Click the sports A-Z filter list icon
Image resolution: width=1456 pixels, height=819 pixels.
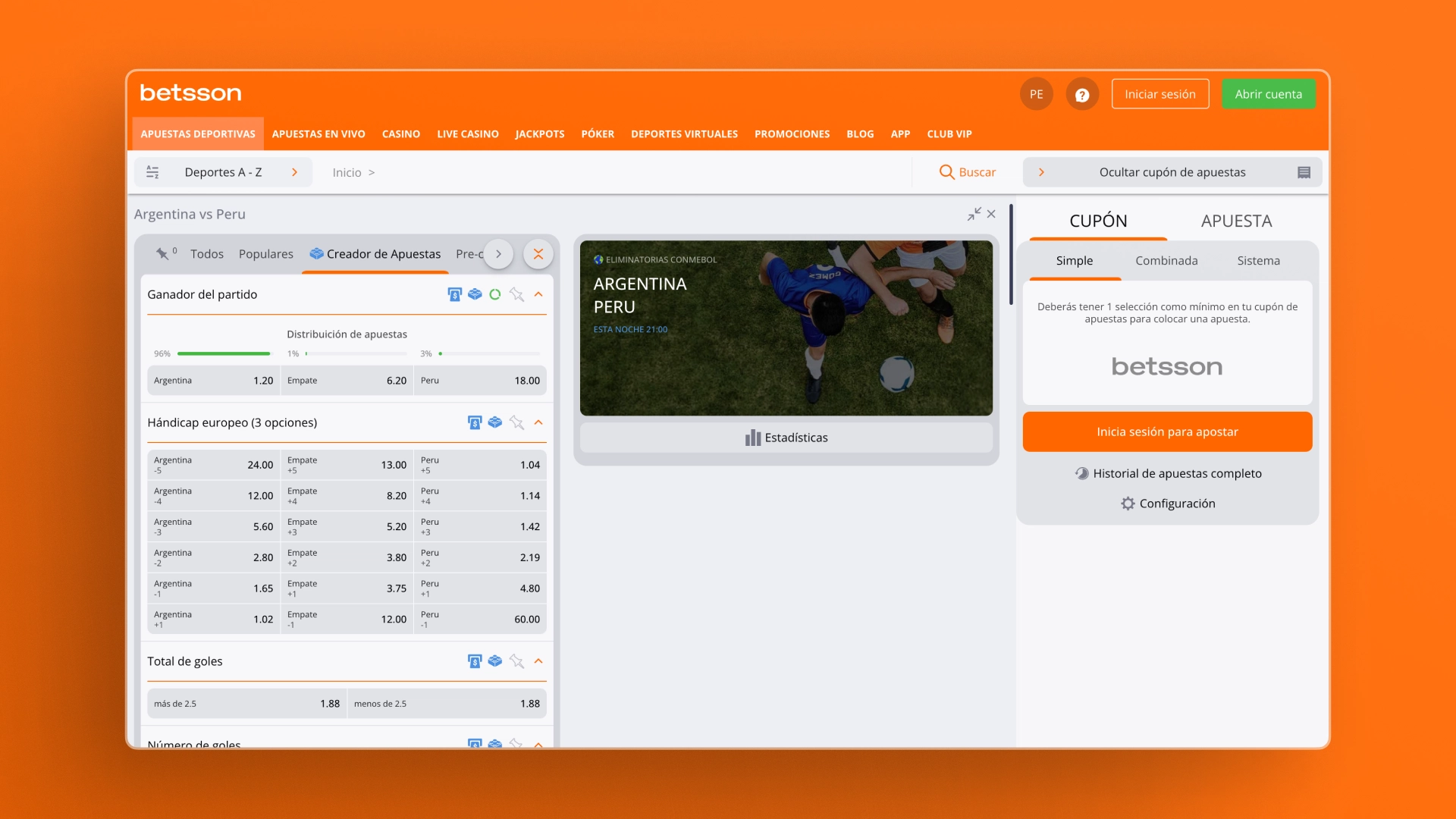pos(152,172)
